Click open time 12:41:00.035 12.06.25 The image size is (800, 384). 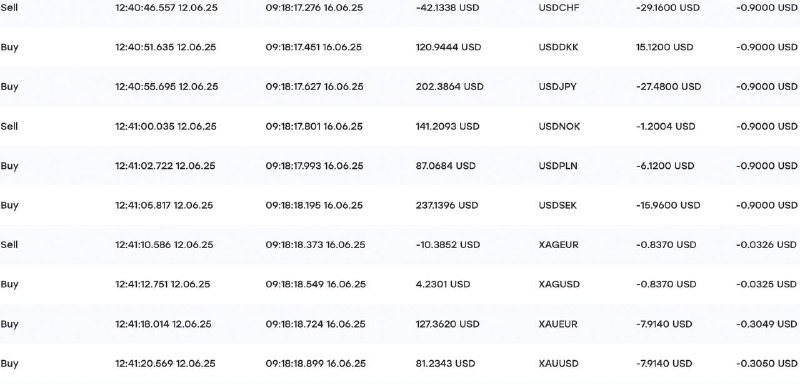(165, 126)
